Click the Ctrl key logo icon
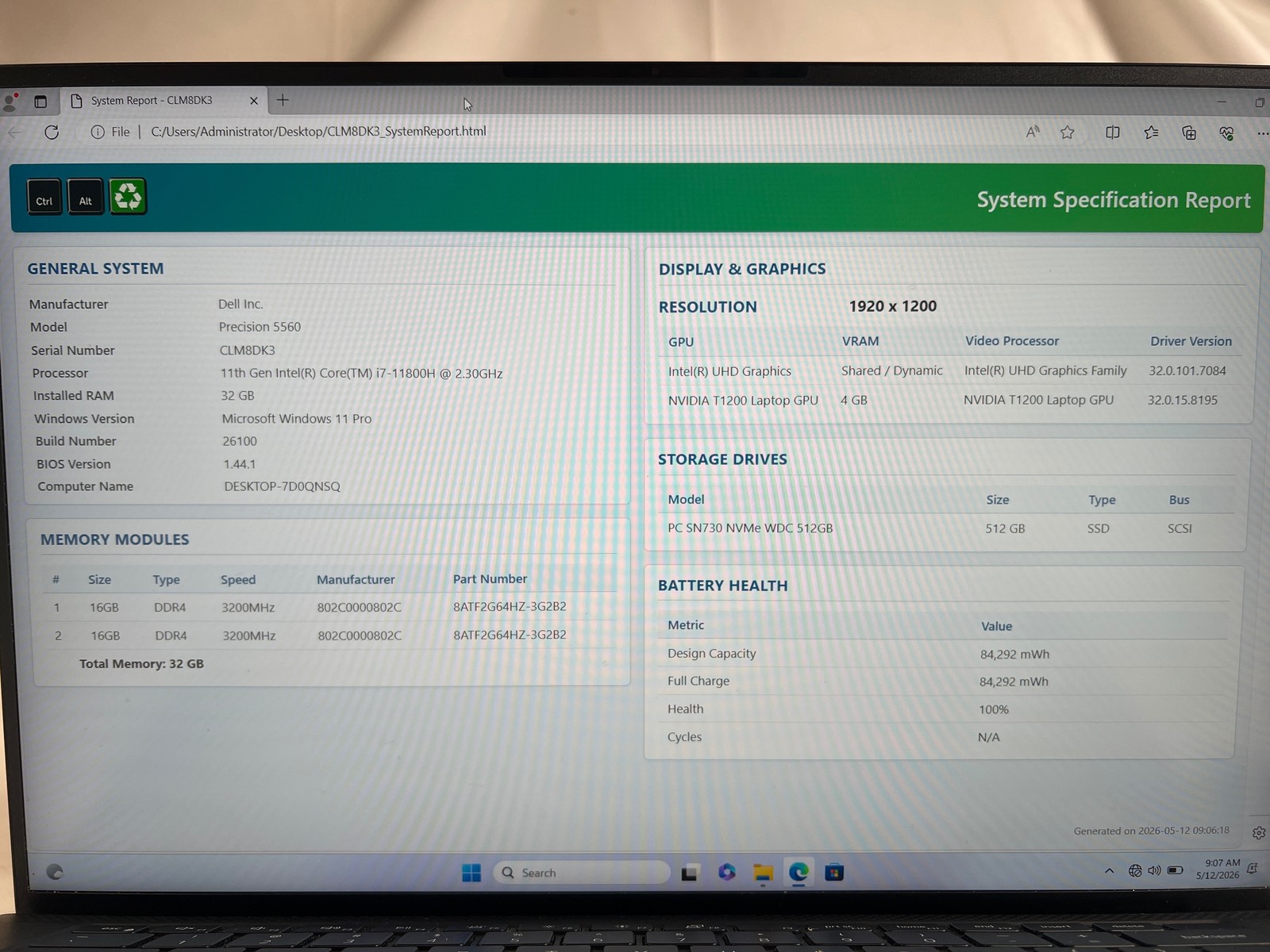This screenshot has height=952, width=1270. tap(44, 197)
